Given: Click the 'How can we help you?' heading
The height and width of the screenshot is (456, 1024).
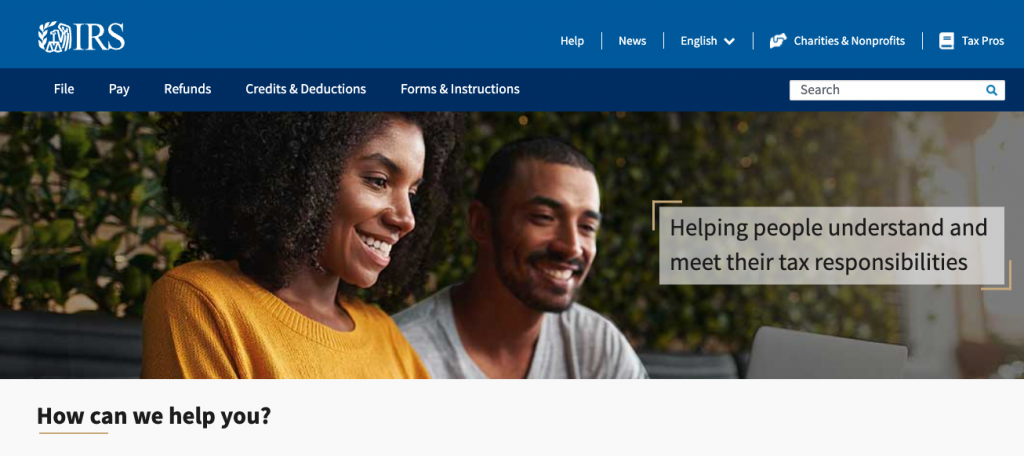Looking at the screenshot, I should click(x=153, y=415).
